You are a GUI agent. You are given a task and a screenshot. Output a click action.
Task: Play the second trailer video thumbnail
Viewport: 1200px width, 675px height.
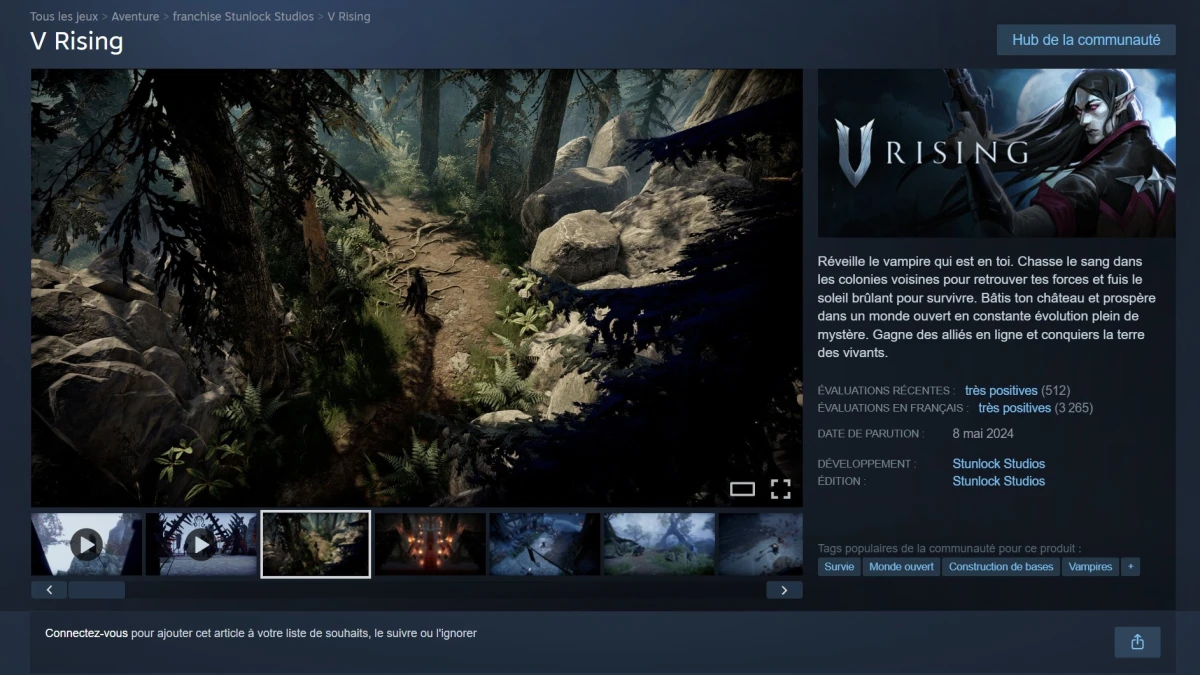(201, 544)
